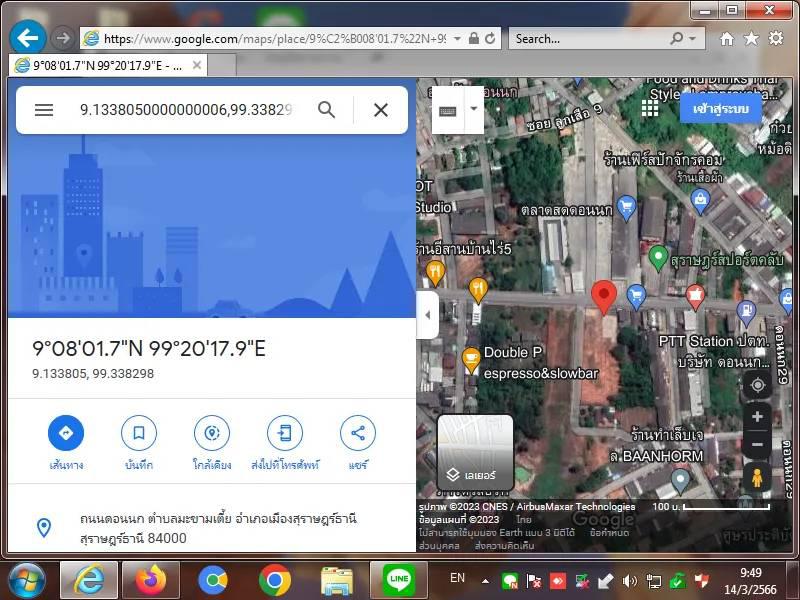Click the Street View pegman icon
The image size is (800, 600).
pyautogui.click(x=757, y=478)
